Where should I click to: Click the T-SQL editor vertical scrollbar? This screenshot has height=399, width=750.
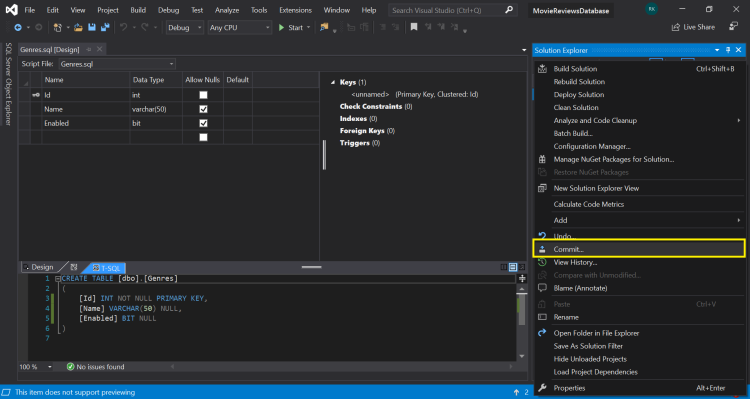pyautogui.click(x=522, y=321)
